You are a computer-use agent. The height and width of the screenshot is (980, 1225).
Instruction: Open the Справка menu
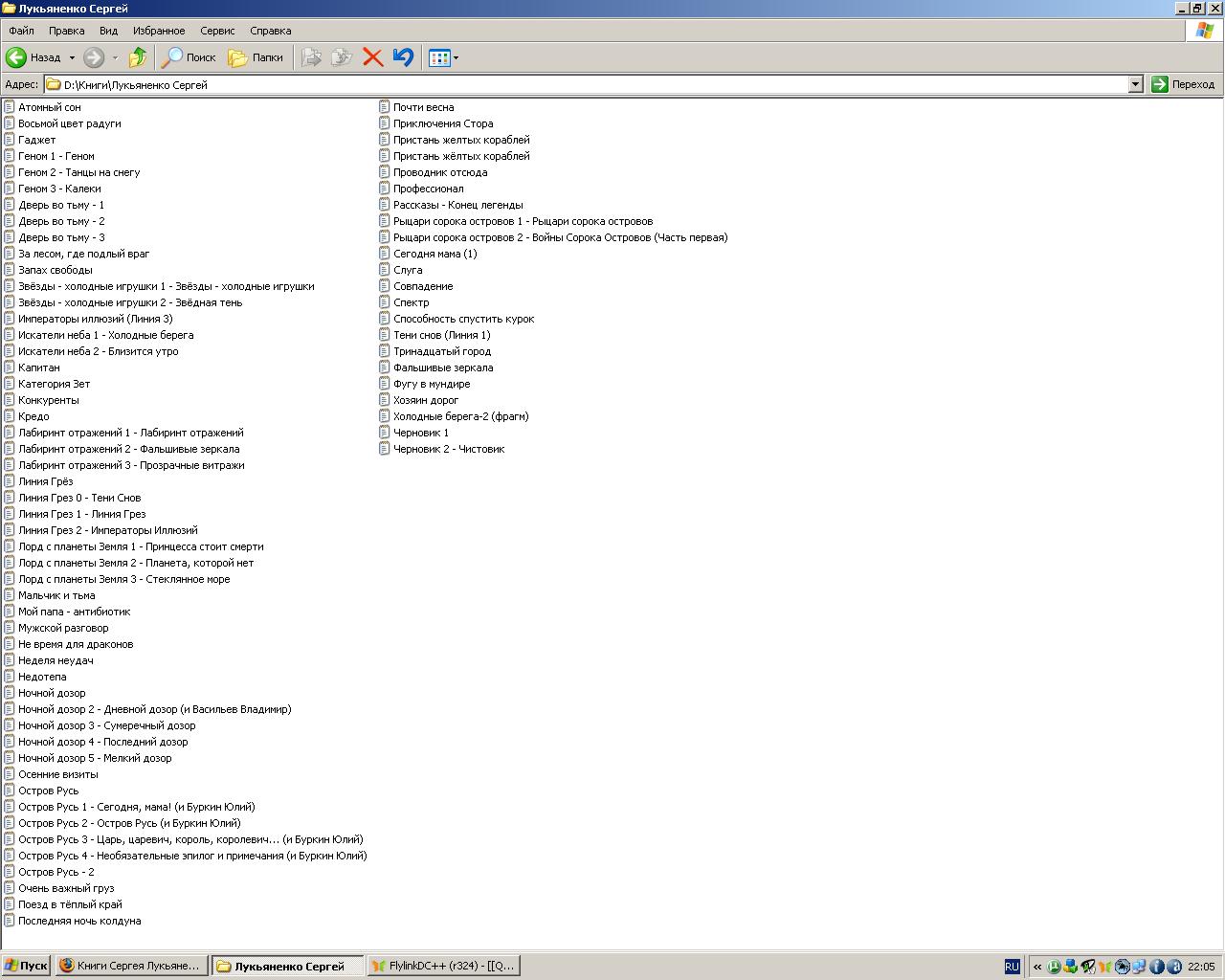pos(271,31)
